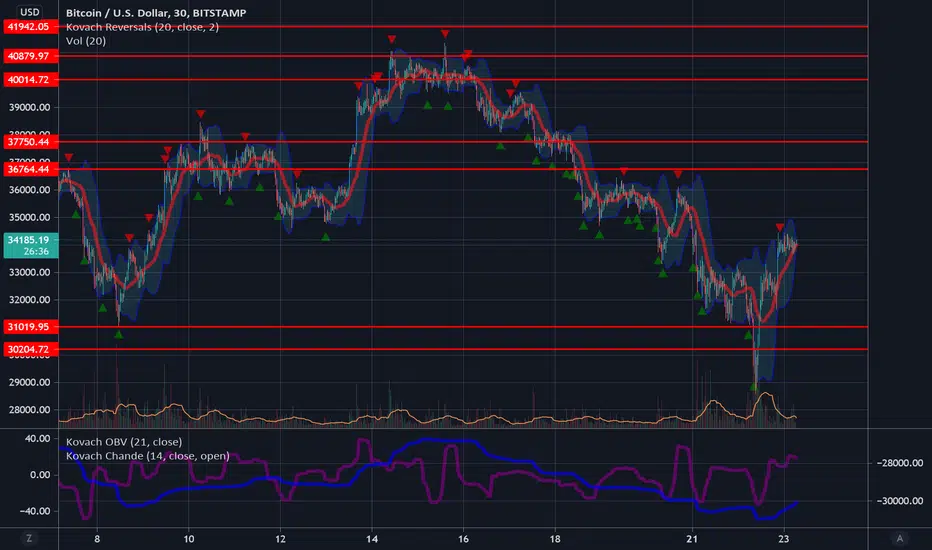The width and height of the screenshot is (932, 550).
Task: Select the 31019.95 price level label
Action: pyautogui.click(x=31, y=326)
